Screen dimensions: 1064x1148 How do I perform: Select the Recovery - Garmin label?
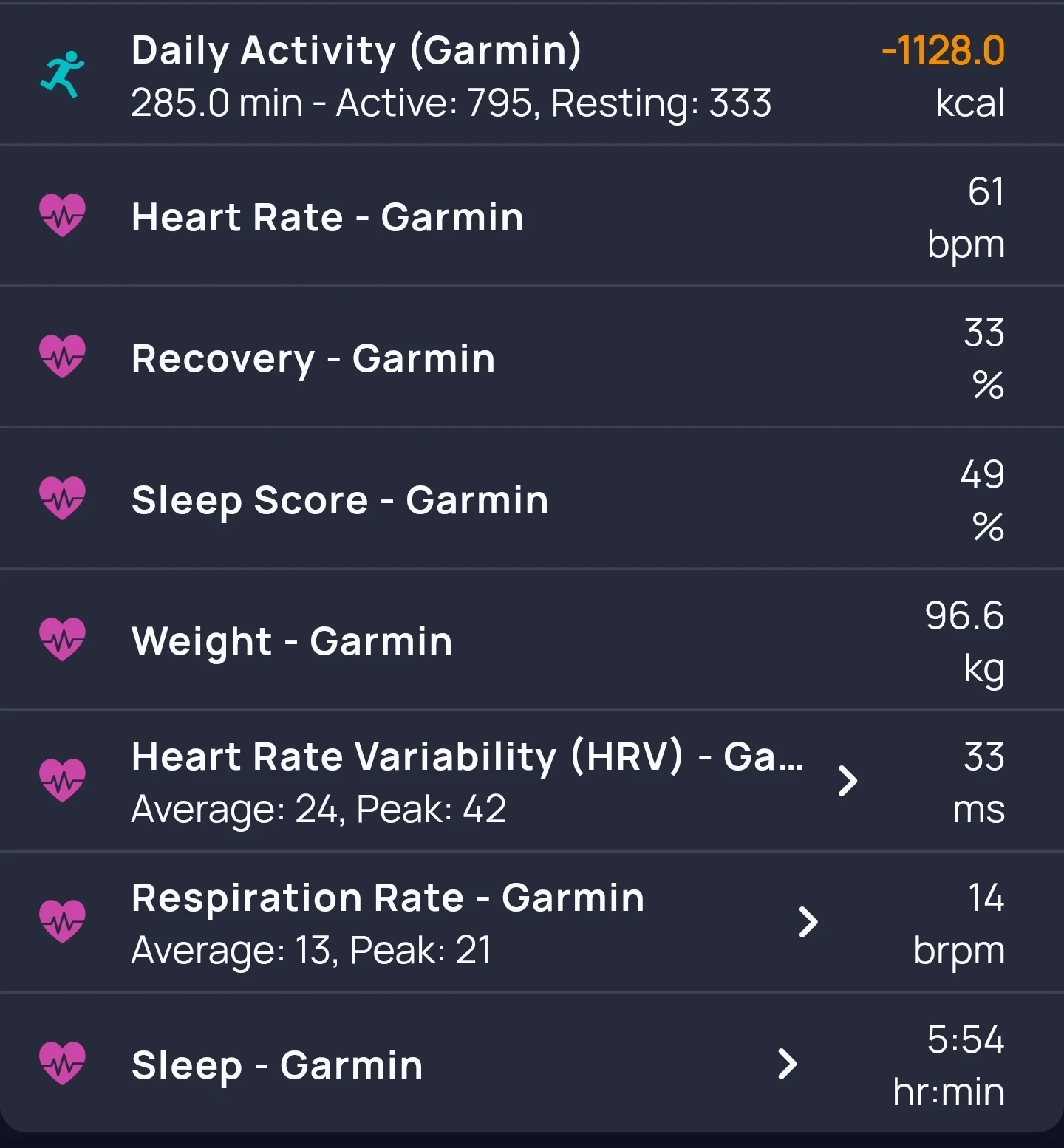pos(313,359)
